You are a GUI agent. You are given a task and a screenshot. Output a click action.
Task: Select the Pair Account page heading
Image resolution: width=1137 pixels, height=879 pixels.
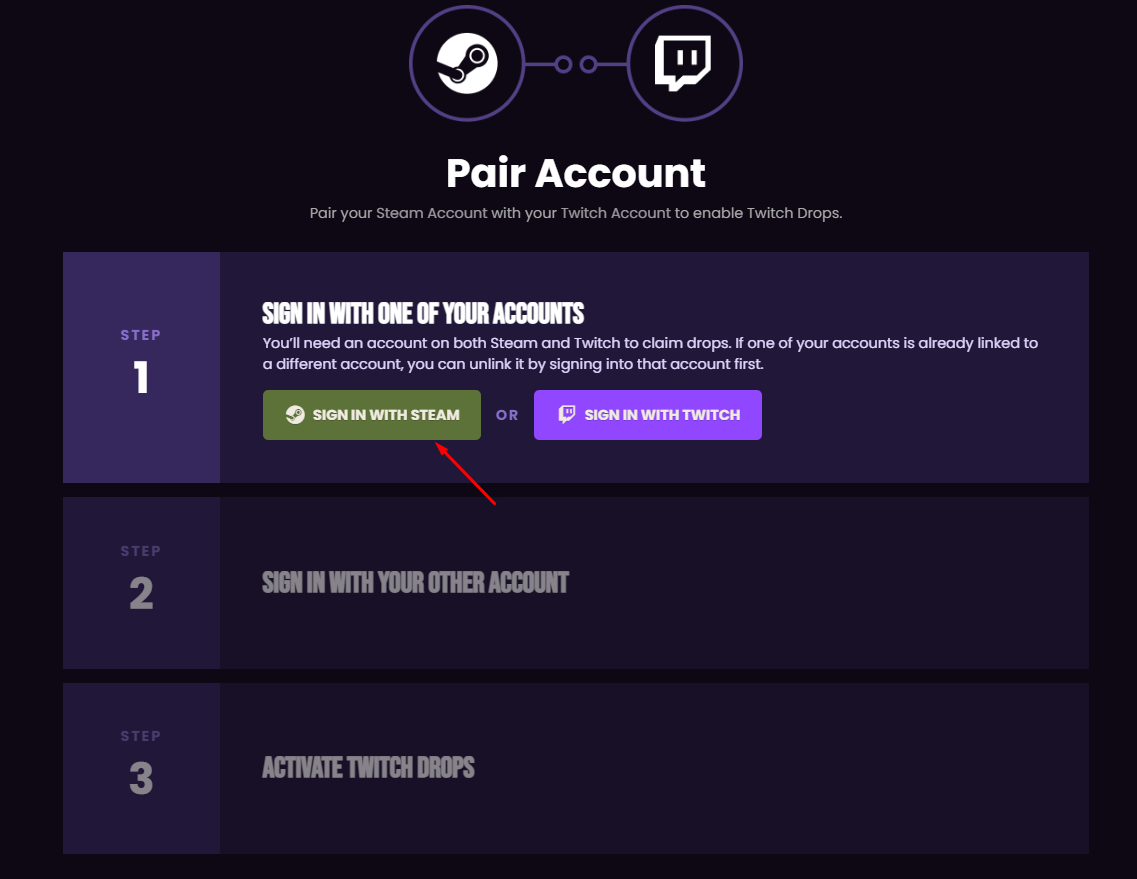point(576,173)
